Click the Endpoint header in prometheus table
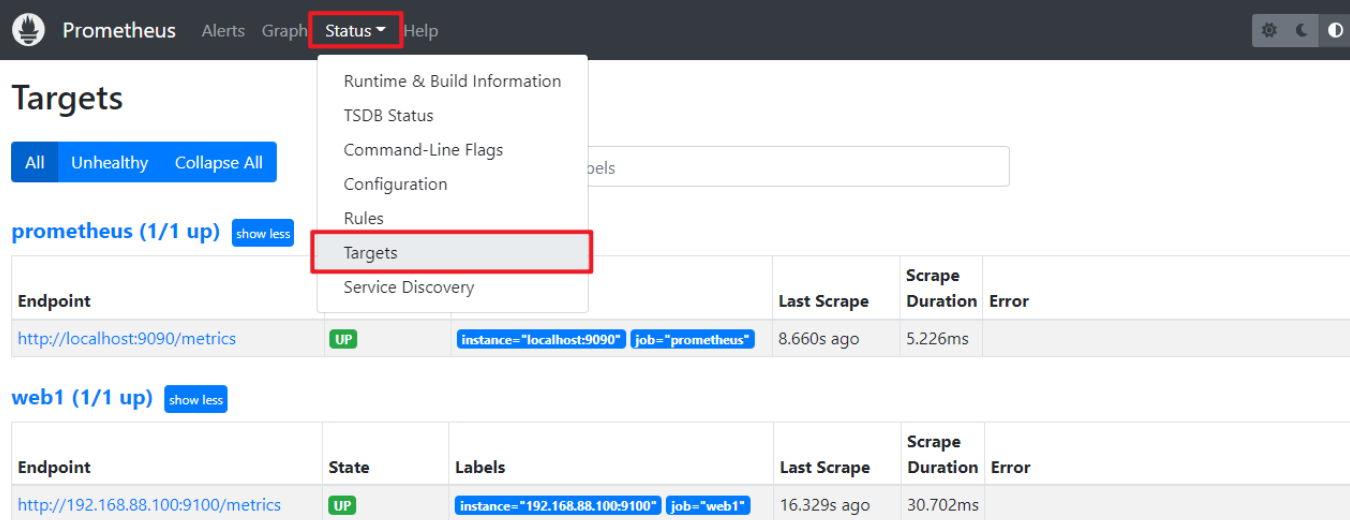The height and width of the screenshot is (520, 1350). [54, 301]
